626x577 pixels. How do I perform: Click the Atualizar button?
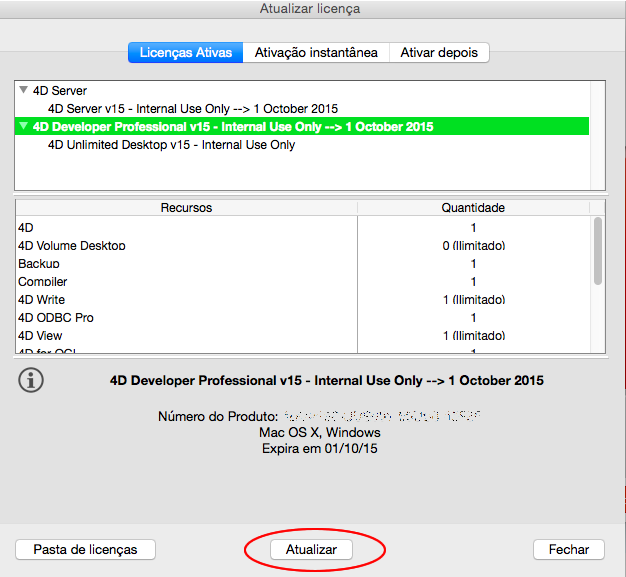[x=311, y=549]
